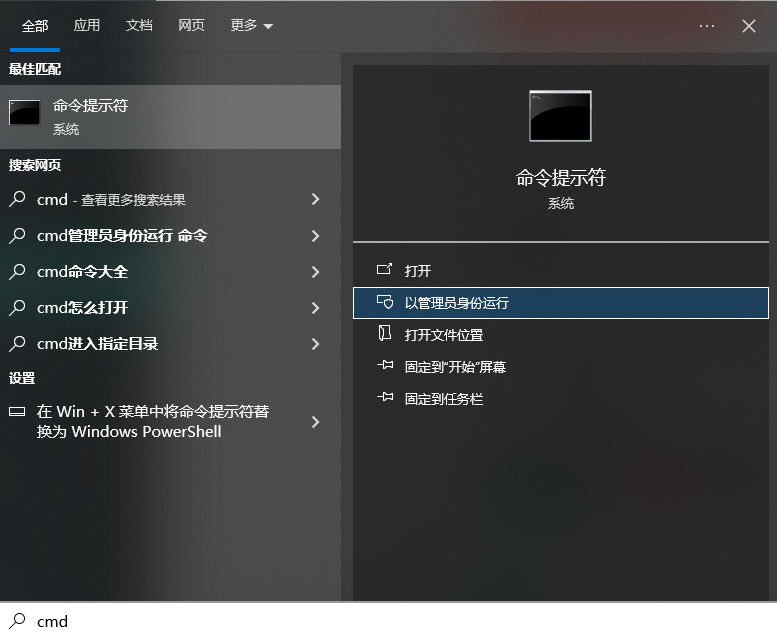Click the shield icon beside 以管理员身份运行

[385, 302]
